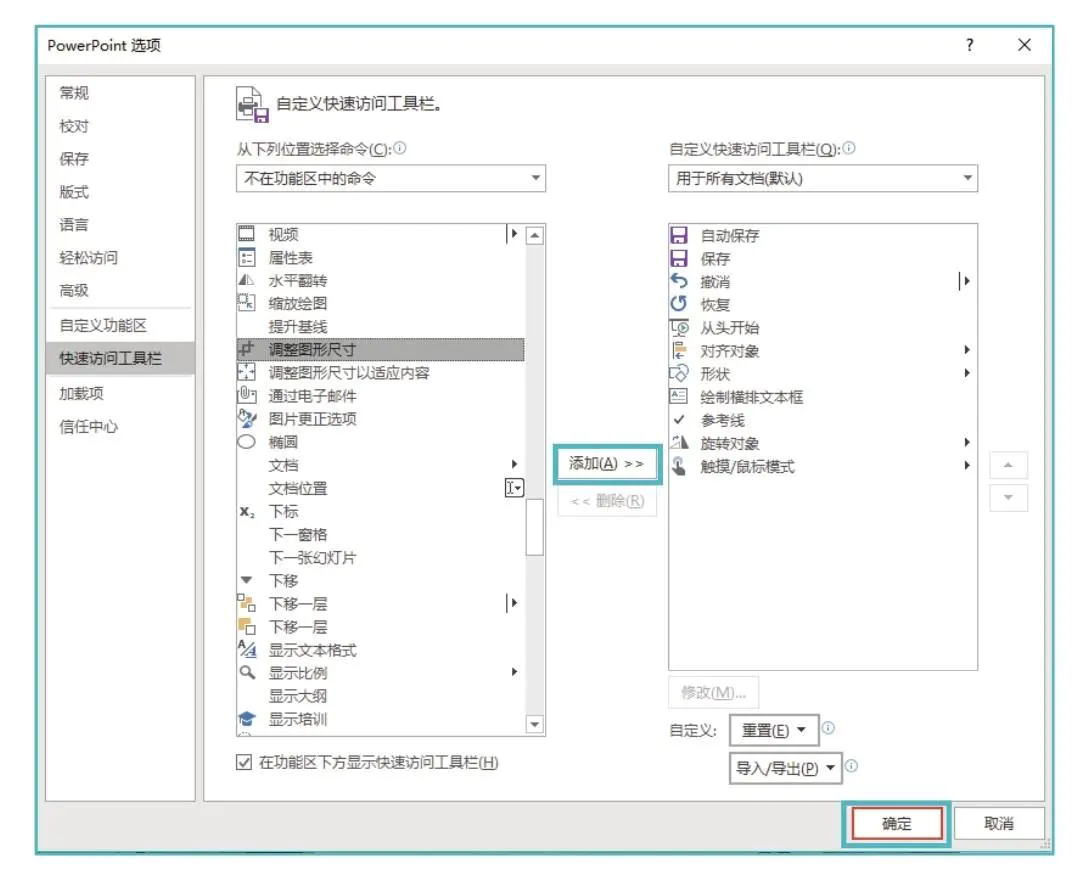Expand the 对齐对象 submenu arrow

click(x=967, y=349)
